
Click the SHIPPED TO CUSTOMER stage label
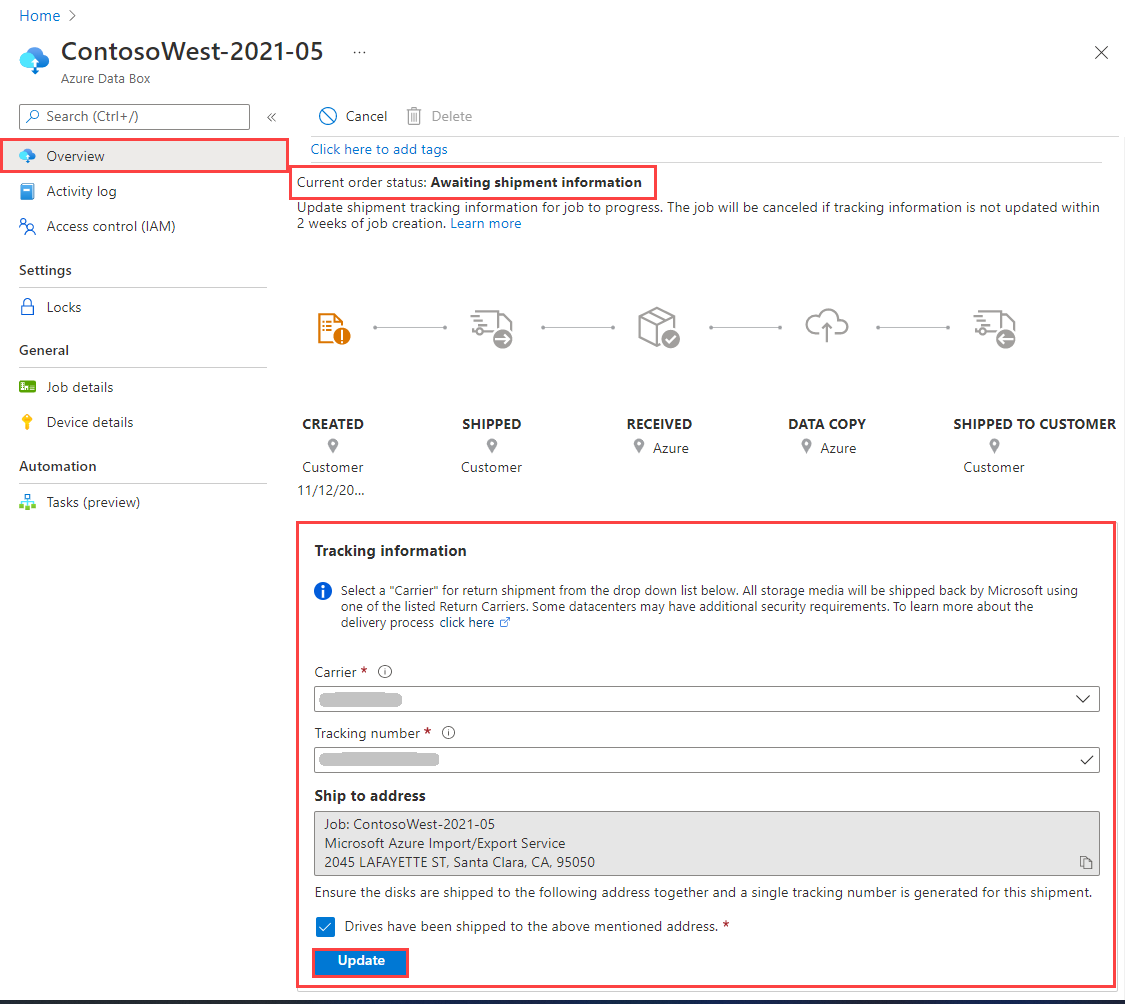point(1034,424)
